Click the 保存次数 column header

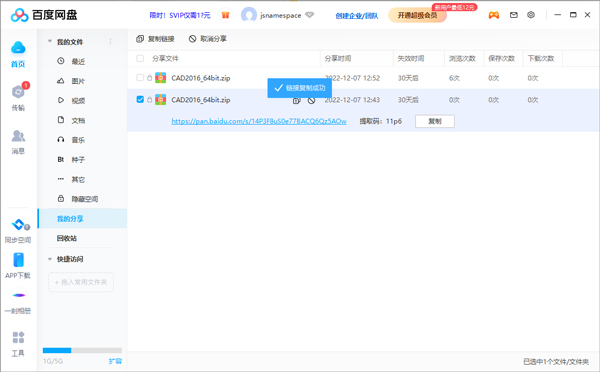502,59
